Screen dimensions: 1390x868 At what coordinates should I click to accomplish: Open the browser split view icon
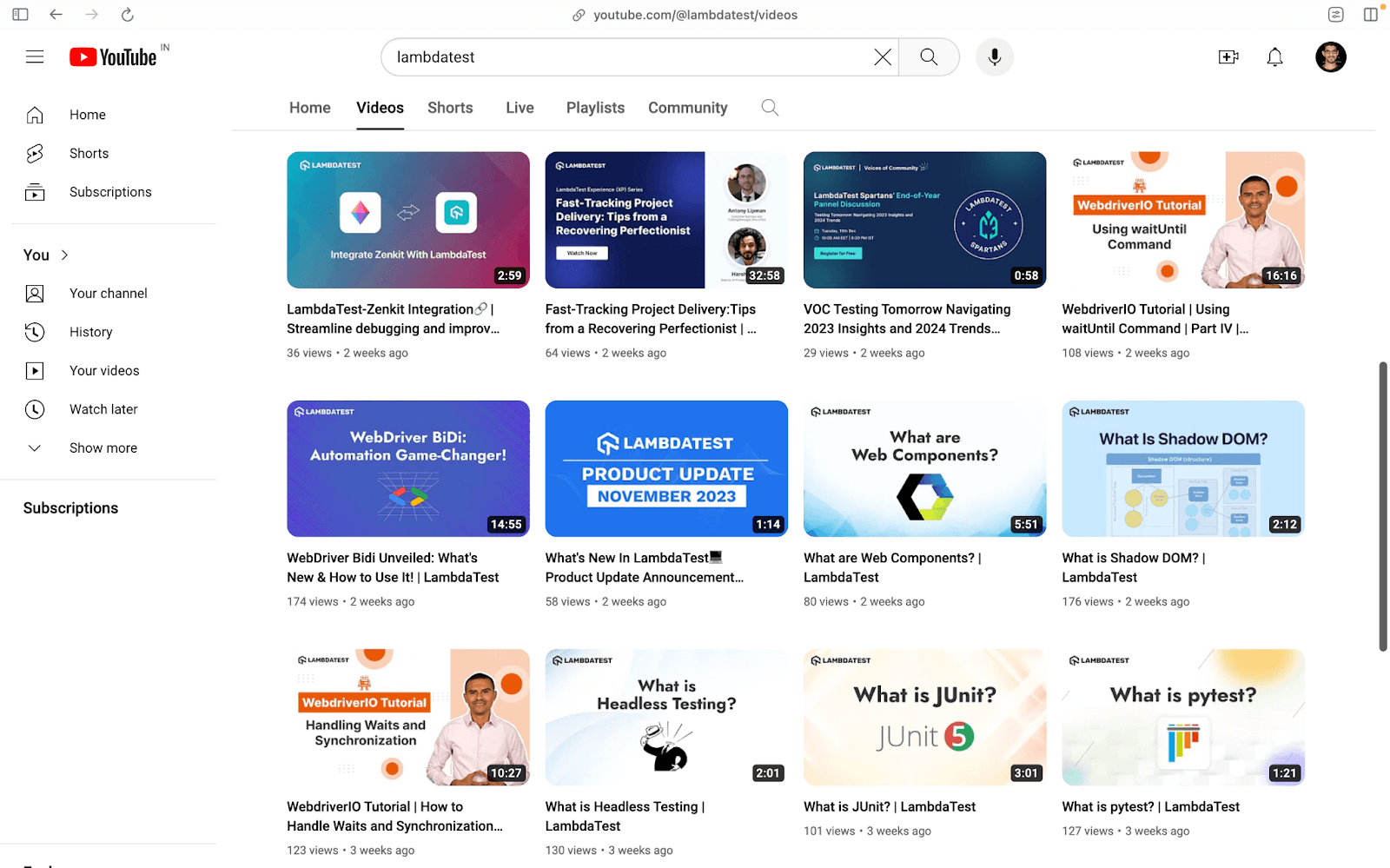pyautogui.click(x=1371, y=15)
